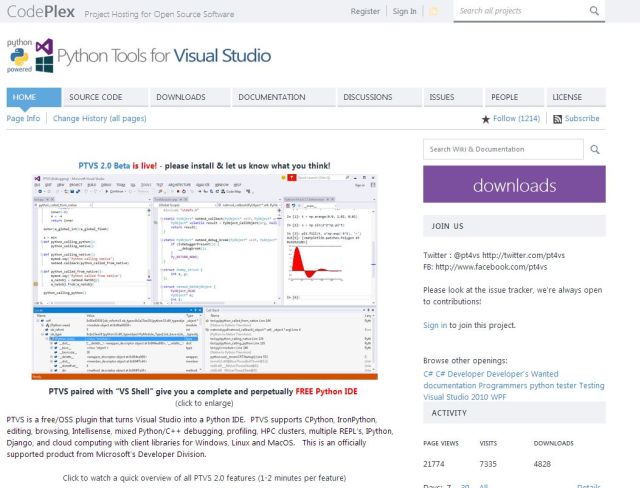
Task: Click the ACTIVITY section header
Action: click(514, 413)
